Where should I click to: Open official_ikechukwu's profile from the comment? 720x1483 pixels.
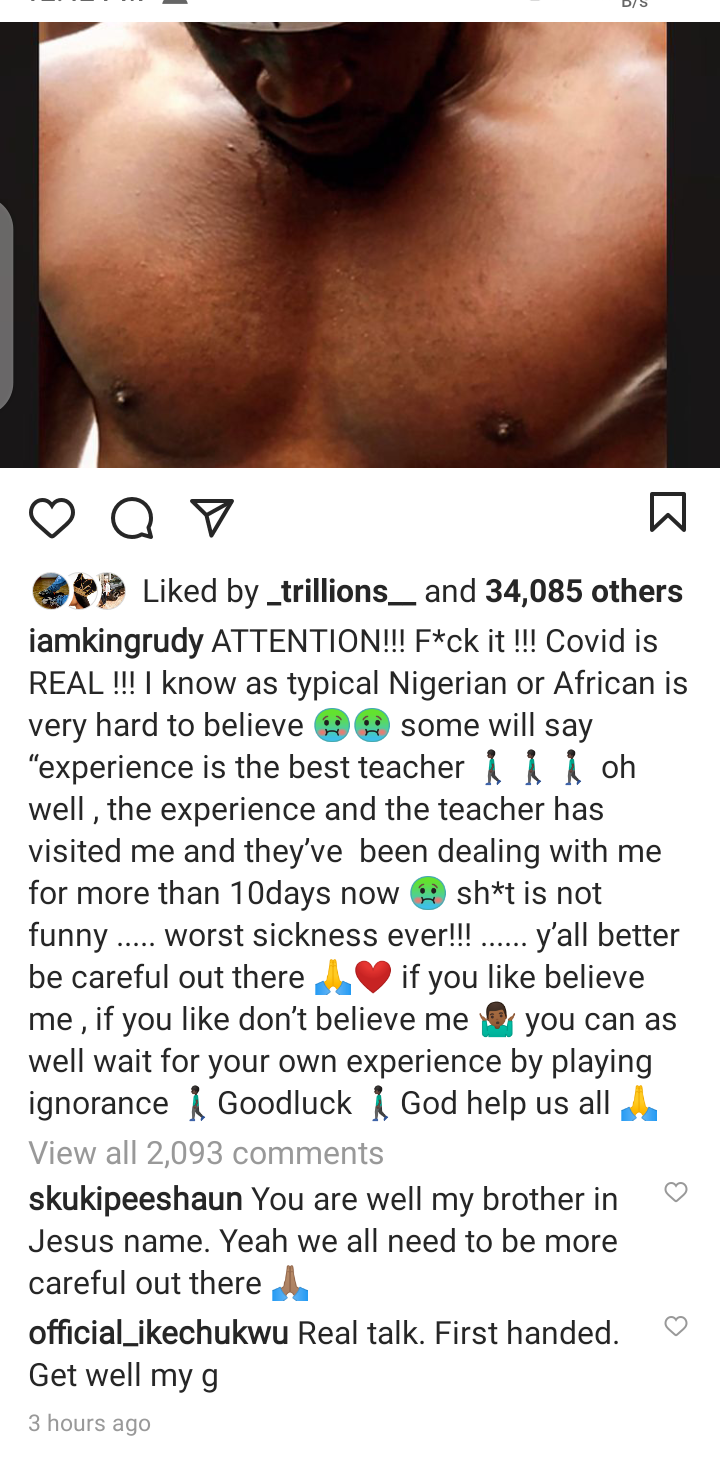pos(159,1333)
